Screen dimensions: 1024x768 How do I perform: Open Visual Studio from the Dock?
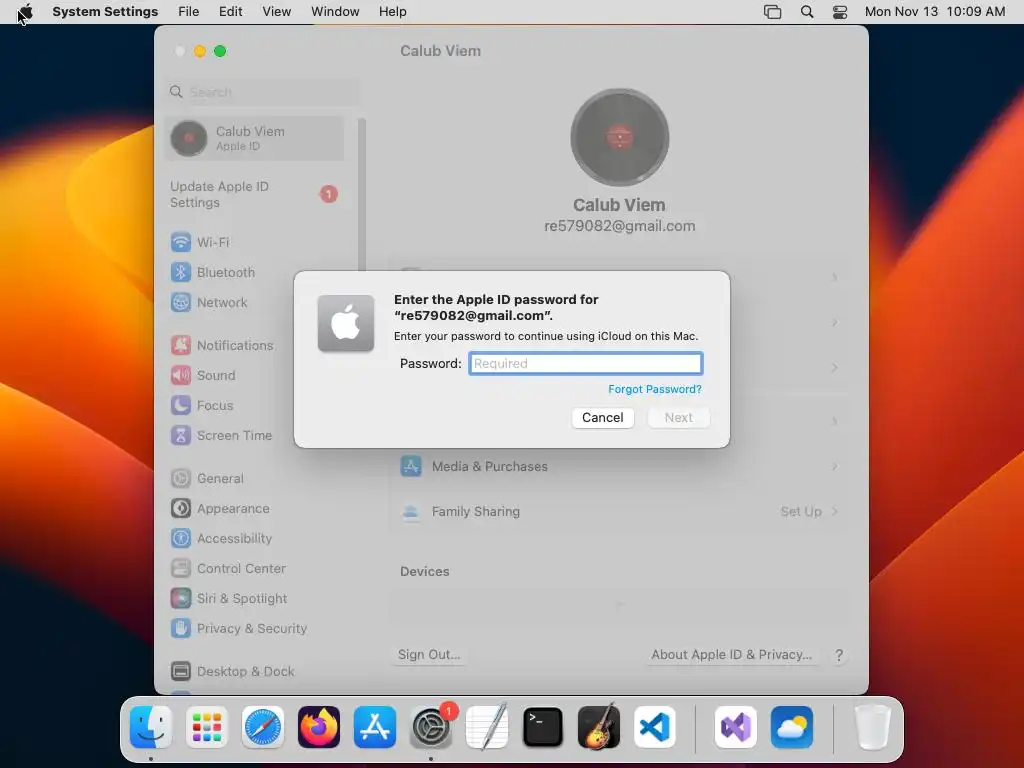pos(736,727)
